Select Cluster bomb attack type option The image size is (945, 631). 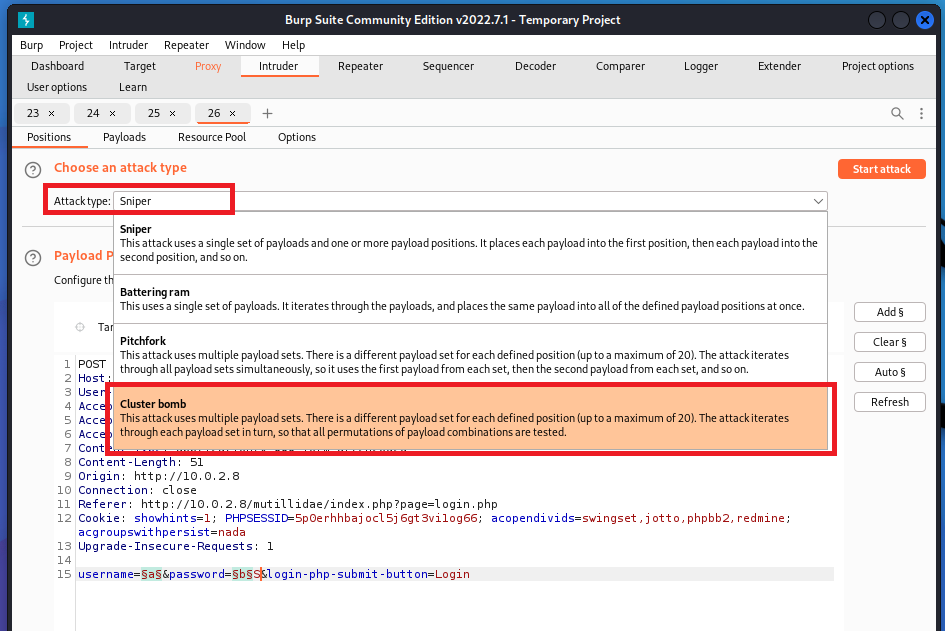[470, 418]
